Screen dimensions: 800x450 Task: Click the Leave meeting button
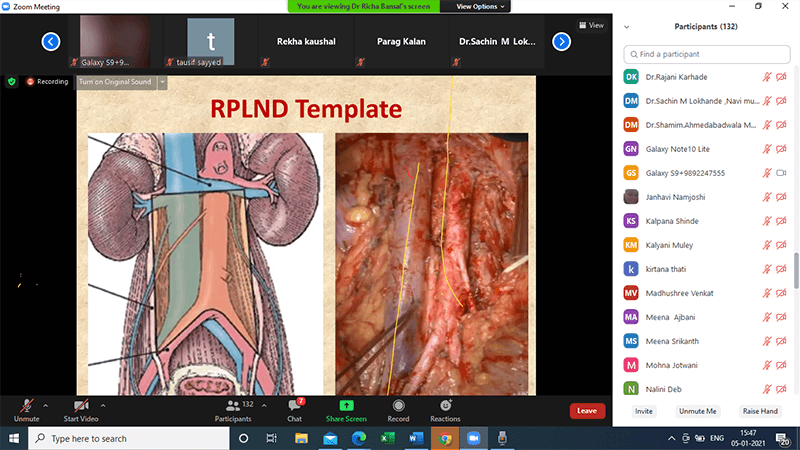point(587,410)
